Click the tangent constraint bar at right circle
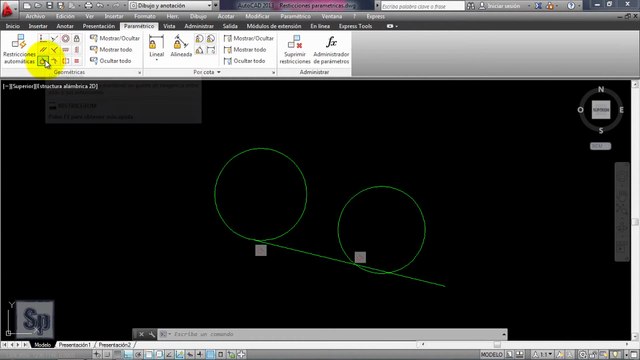This screenshot has width=640, height=360. tap(360, 257)
